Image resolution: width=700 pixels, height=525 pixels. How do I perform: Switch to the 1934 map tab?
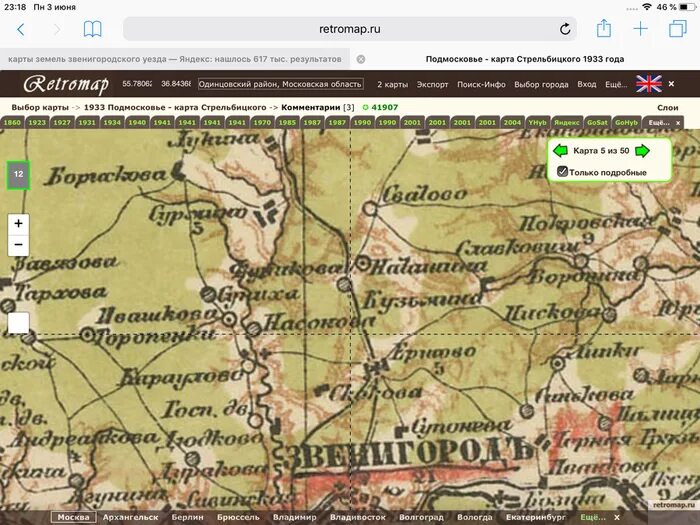coord(112,123)
